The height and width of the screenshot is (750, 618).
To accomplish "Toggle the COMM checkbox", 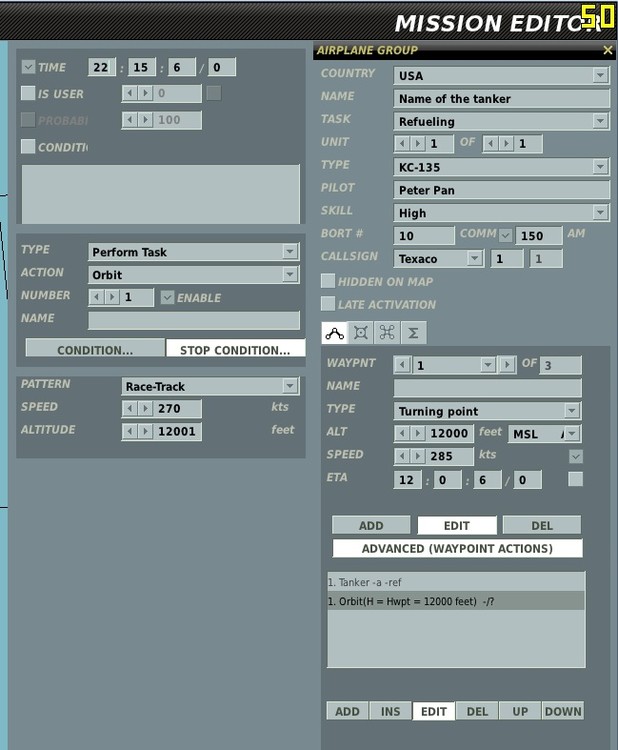I will tap(505, 235).
